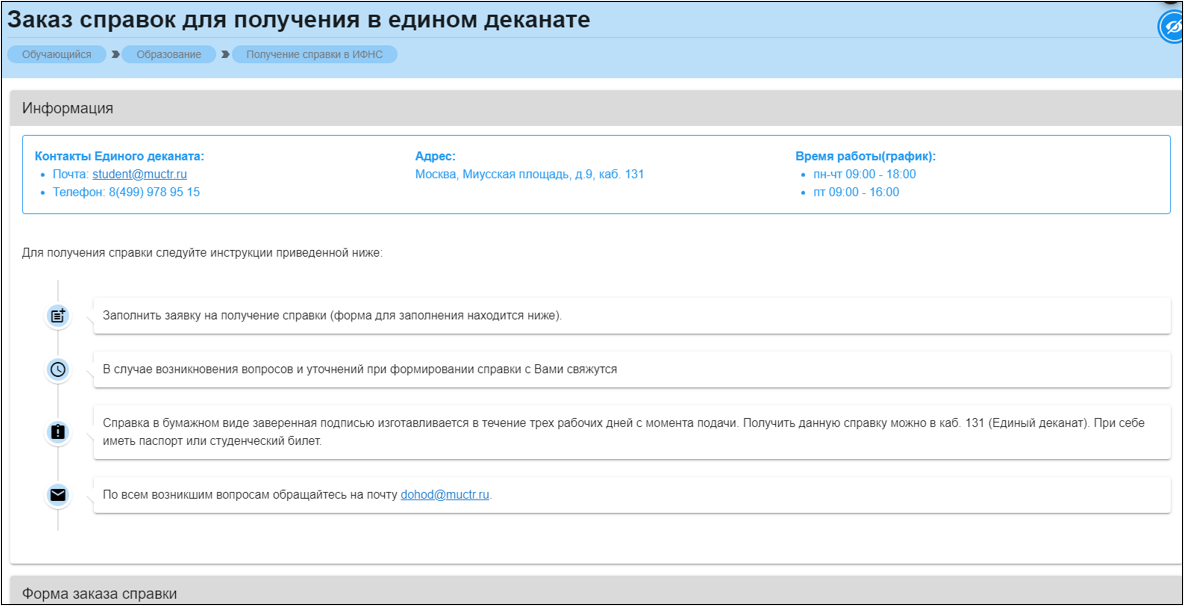Click the three working days instruction card
Image resolution: width=1184 pixels, height=607 pixels.
tap(631, 432)
